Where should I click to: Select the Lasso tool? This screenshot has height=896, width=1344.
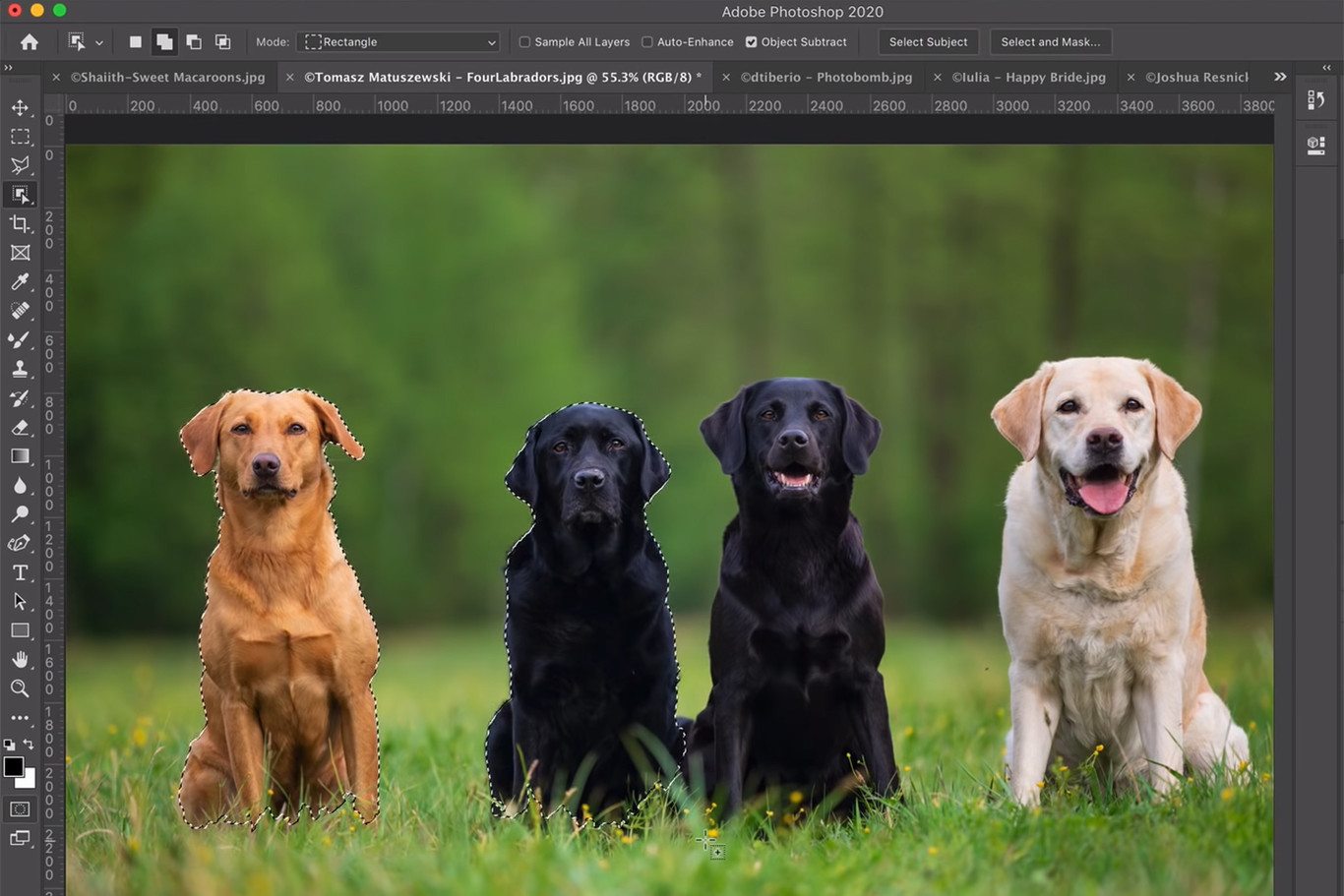click(20, 165)
